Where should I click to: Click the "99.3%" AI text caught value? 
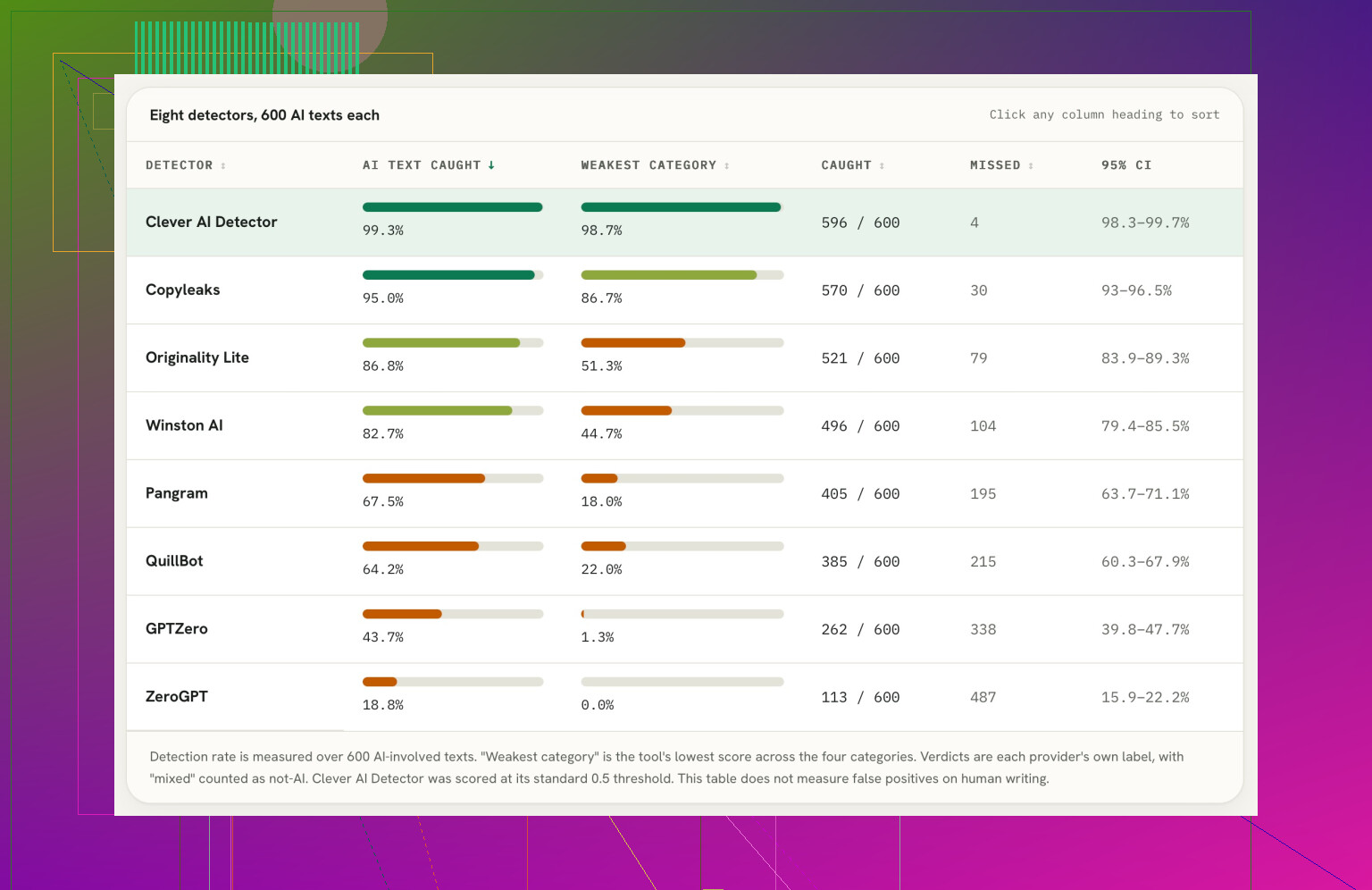tap(383, 231)
